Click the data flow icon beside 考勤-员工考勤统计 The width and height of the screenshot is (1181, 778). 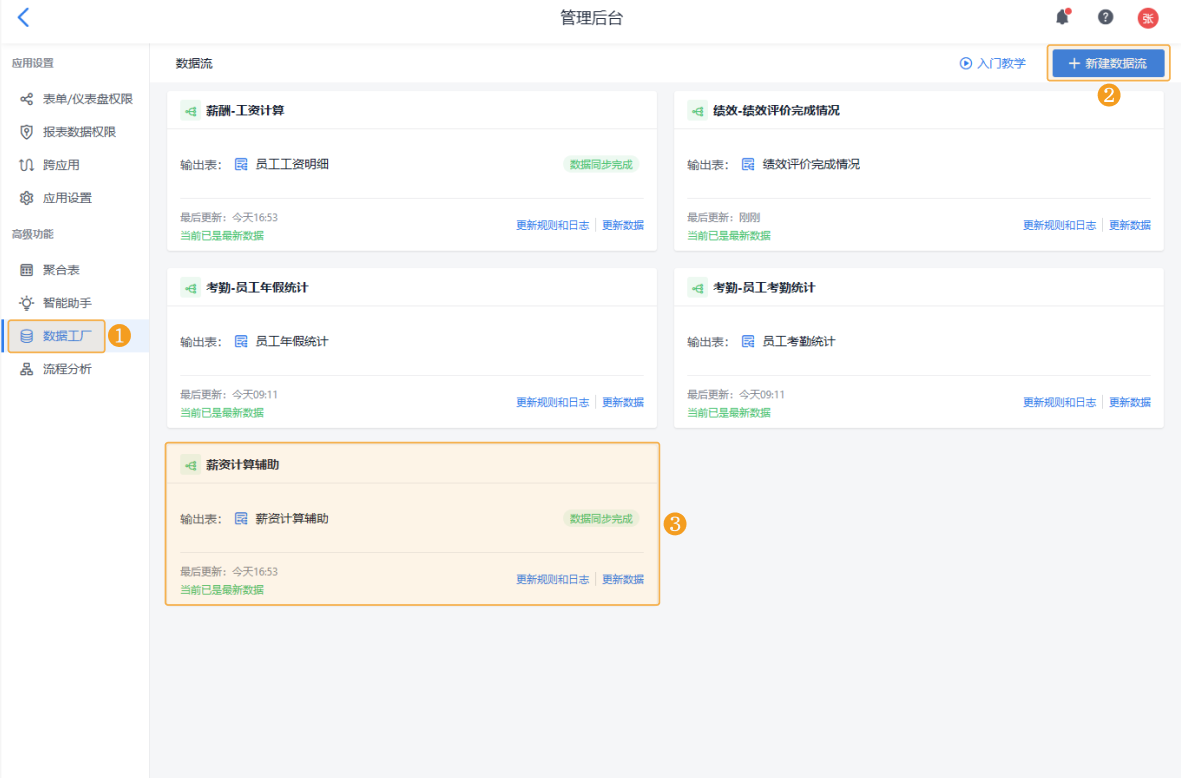[697, 288]
